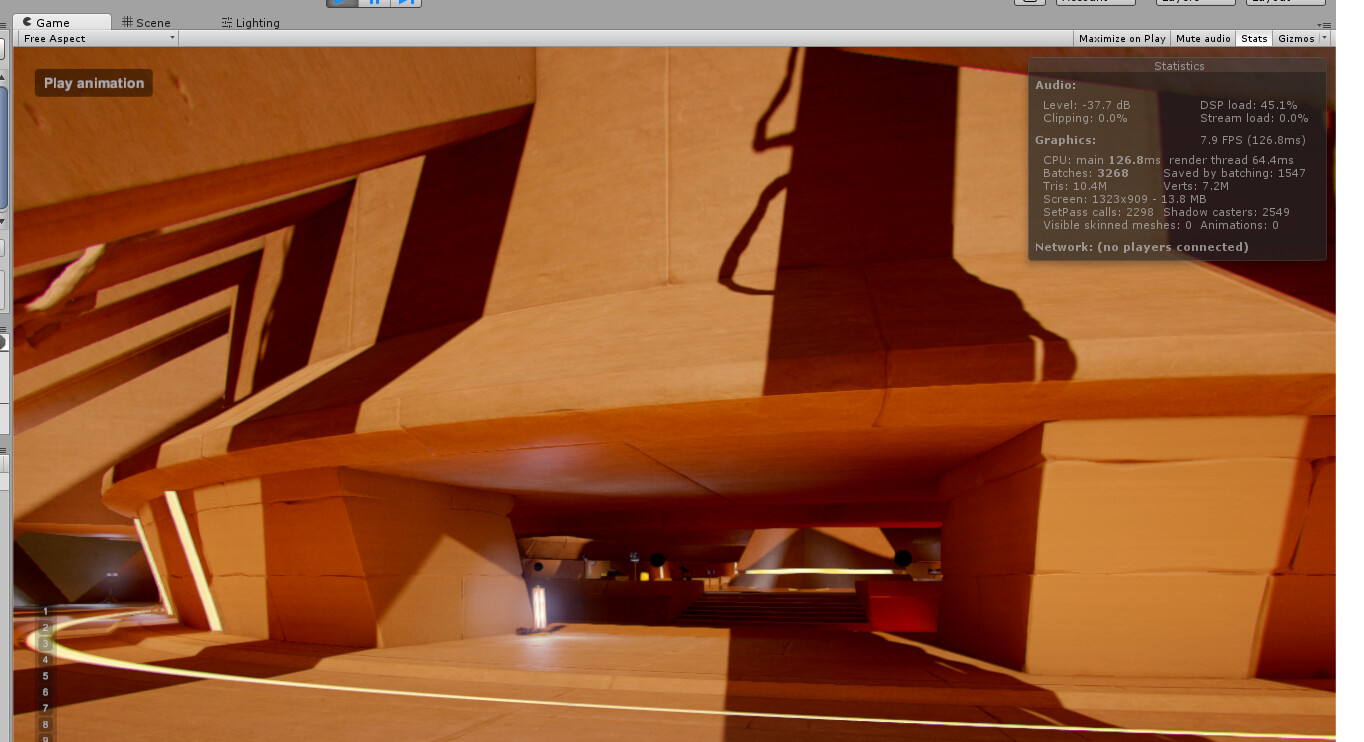The image size is (1364, 742).
Task: Toggle Mute audio
Action: [x=1203, y=38]
